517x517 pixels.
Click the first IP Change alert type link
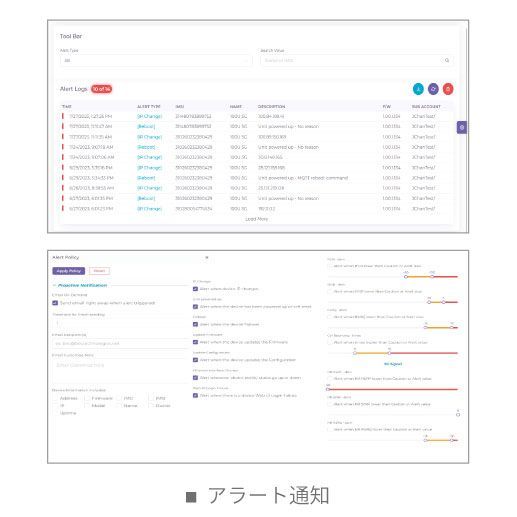(149, 116)
